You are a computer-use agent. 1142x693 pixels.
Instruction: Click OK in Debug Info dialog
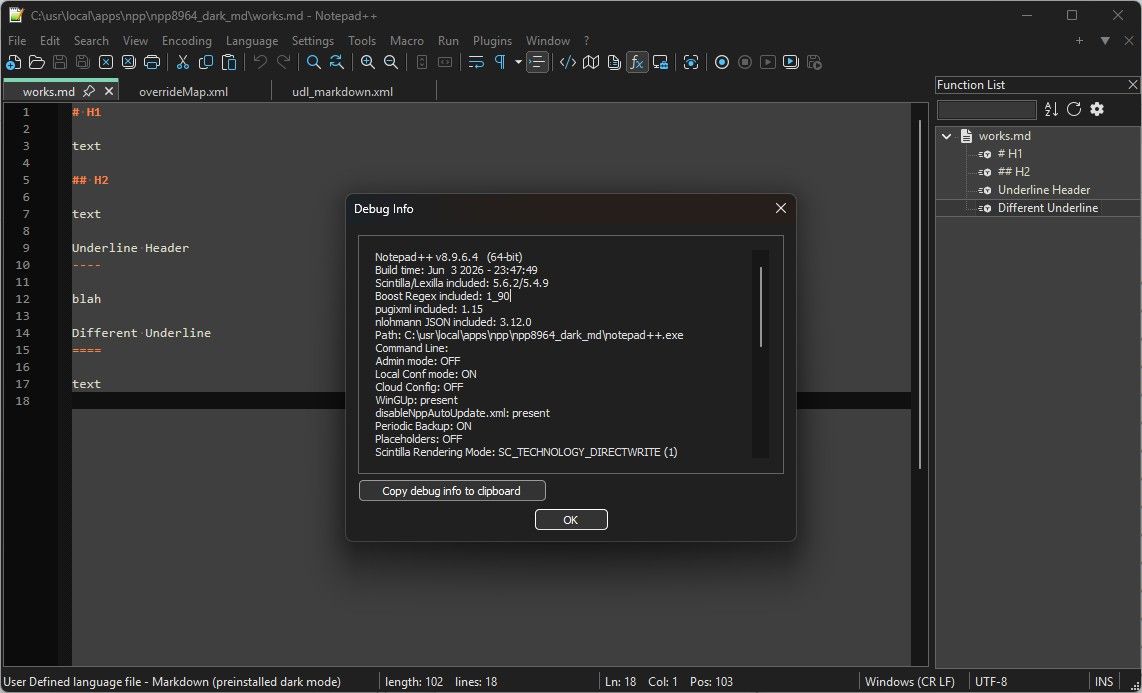coord(571,520)
